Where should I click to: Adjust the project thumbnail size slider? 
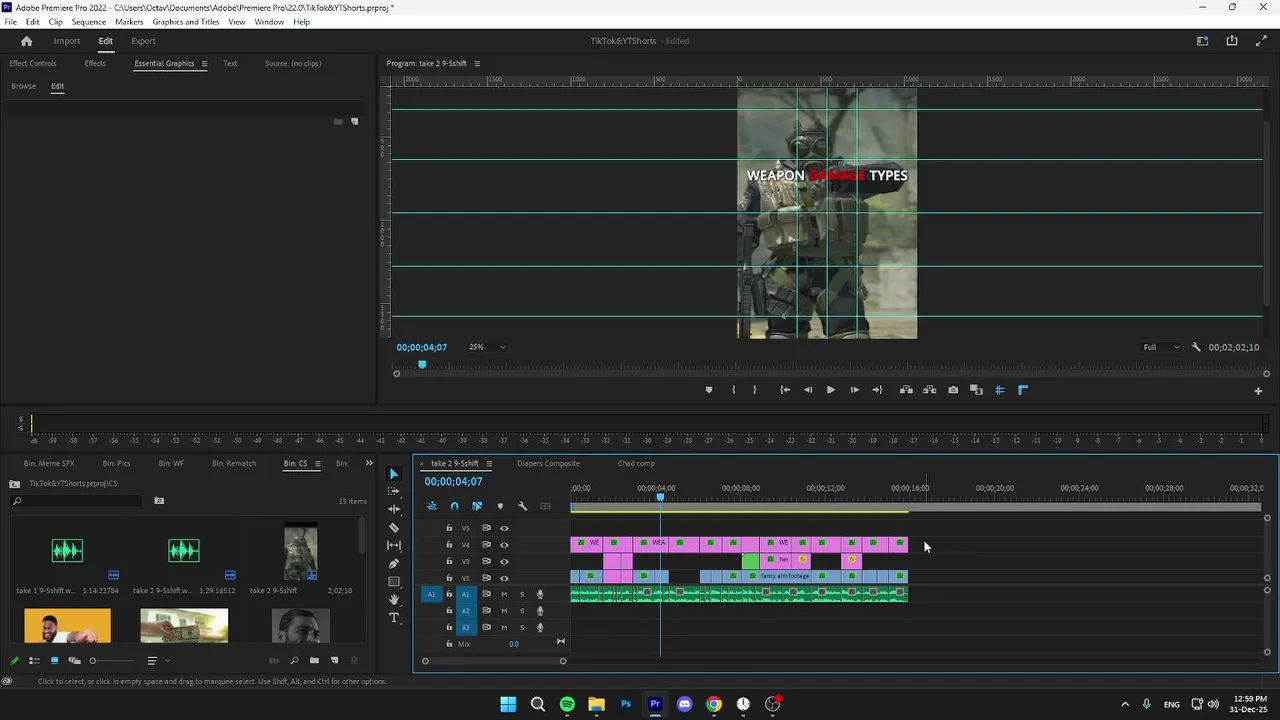[x=93, y=660]
